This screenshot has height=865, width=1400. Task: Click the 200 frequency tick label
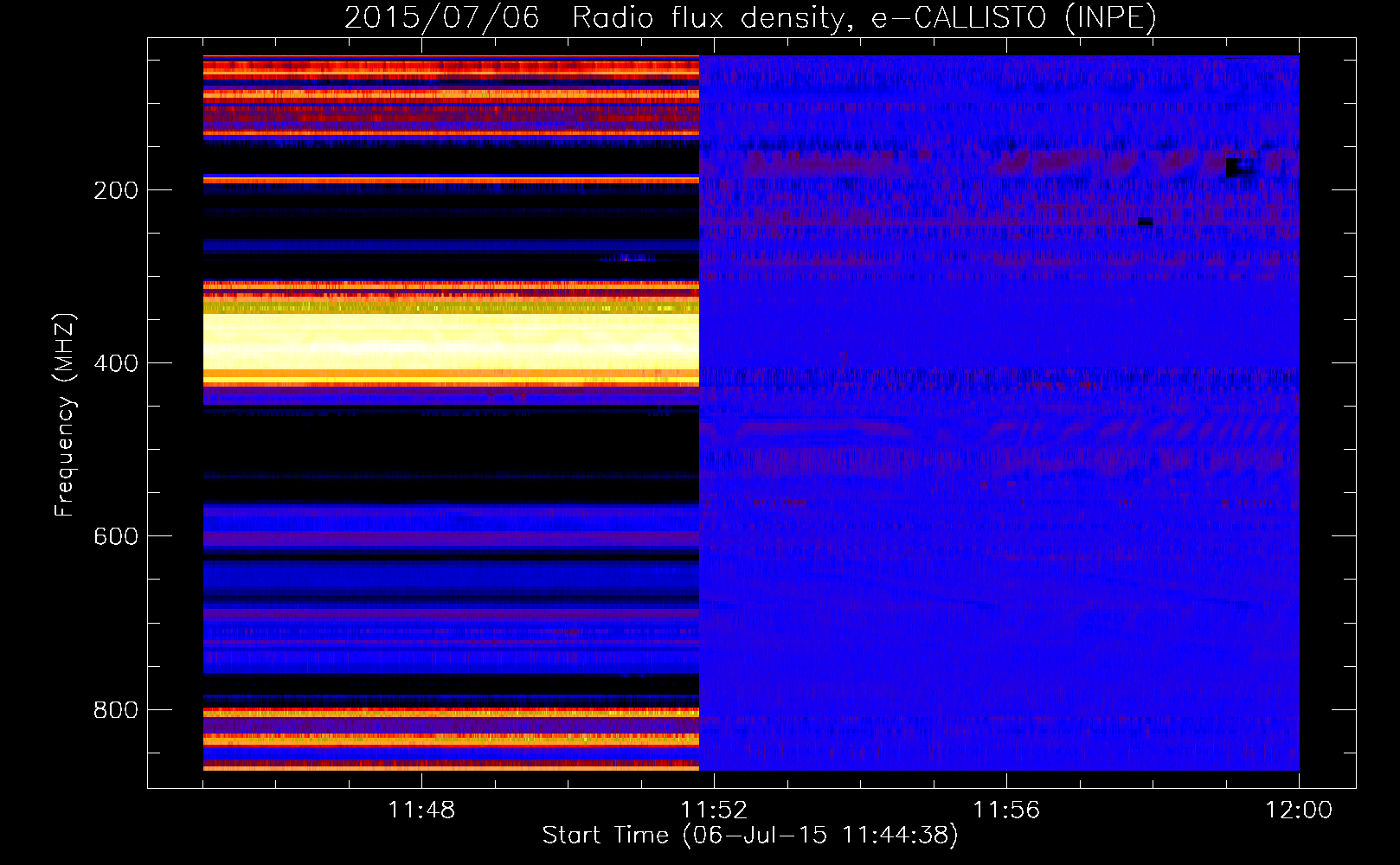[116, 190]
